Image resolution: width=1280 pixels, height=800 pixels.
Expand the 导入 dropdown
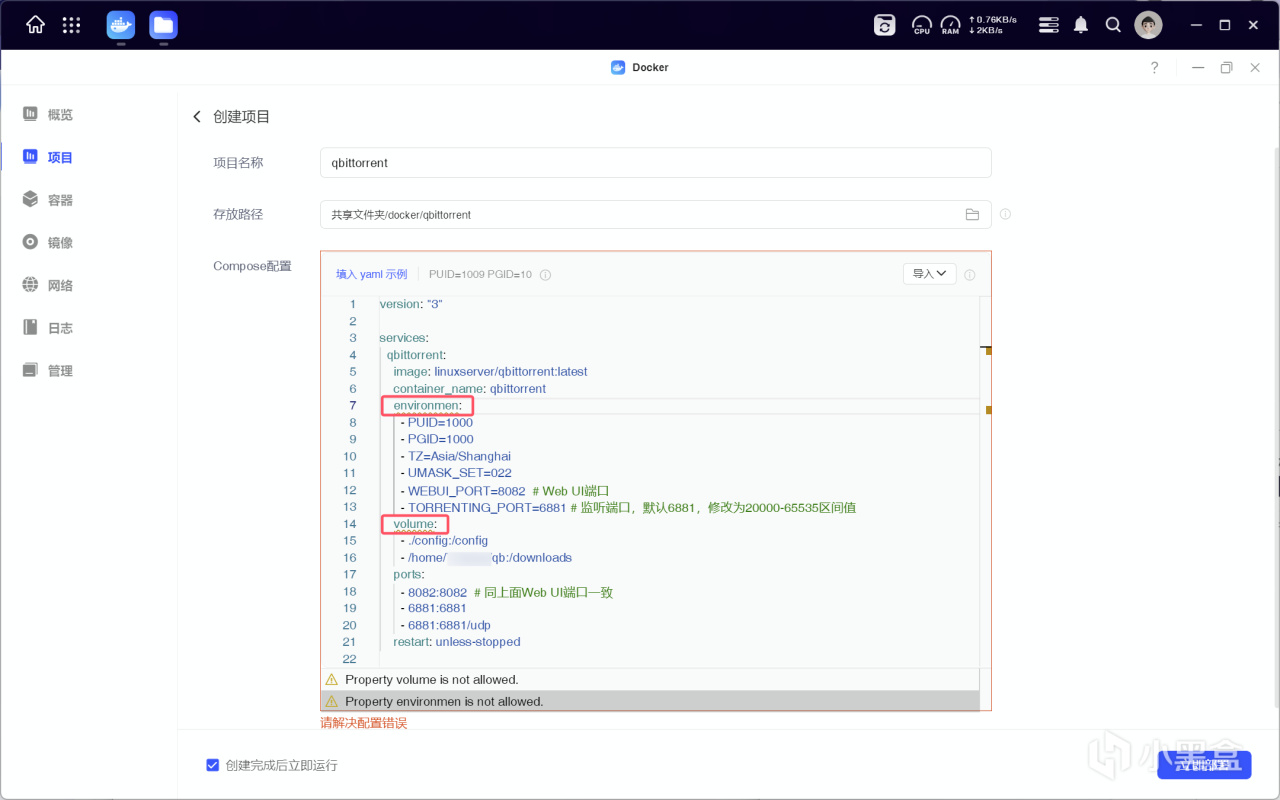tap(930, 274)
